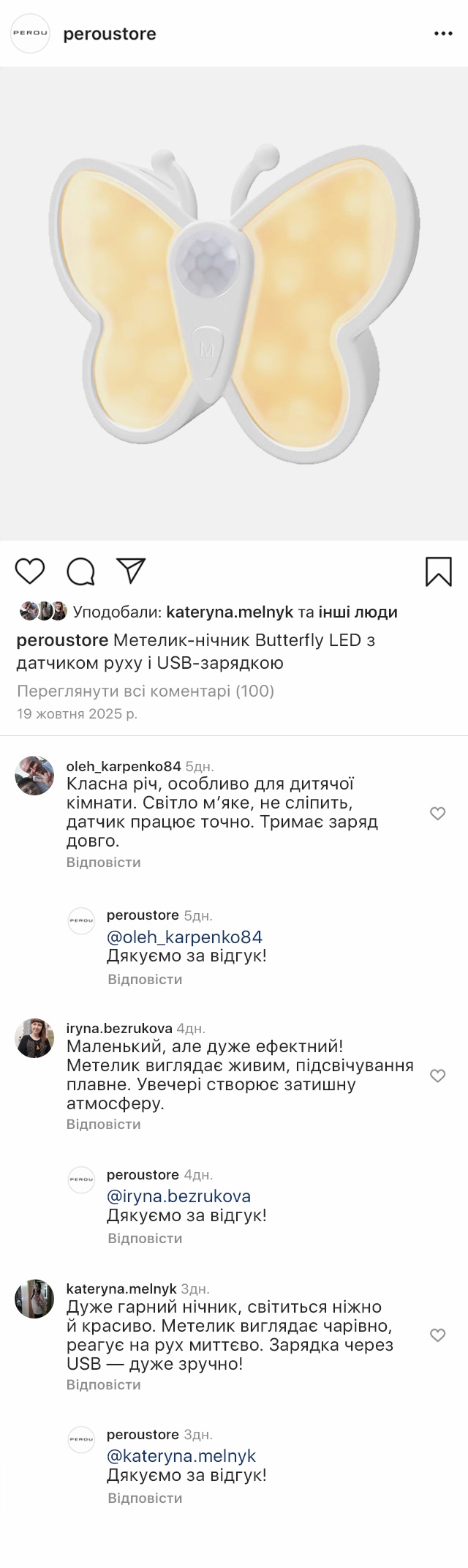This screenshot has height=1568, width=468.
Task: Share post via paper plane icon
Action: [132, 571]
